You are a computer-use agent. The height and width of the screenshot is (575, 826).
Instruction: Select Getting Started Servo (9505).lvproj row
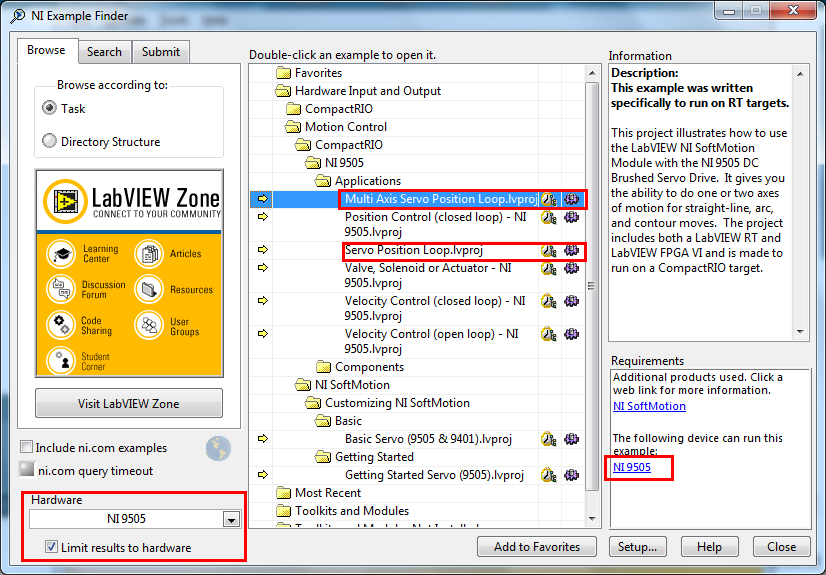[x=434, y=475]
